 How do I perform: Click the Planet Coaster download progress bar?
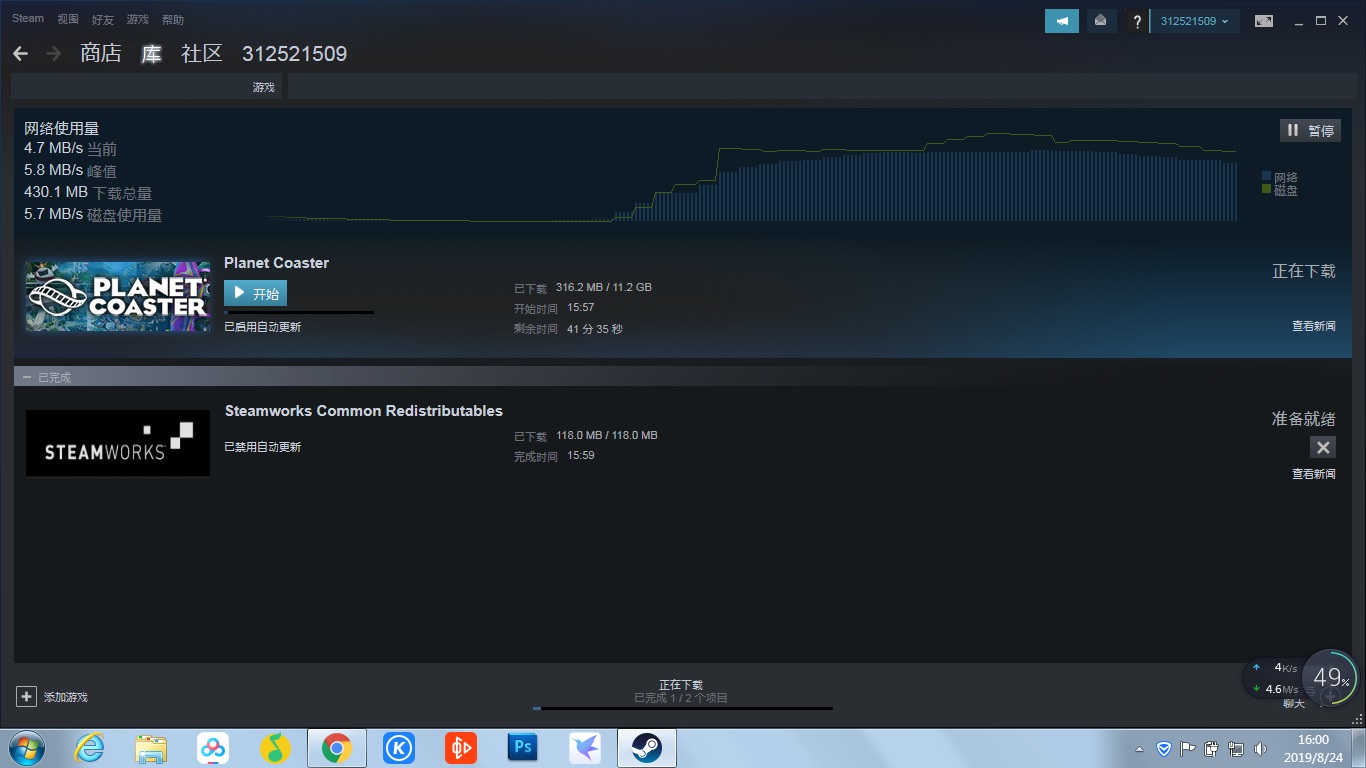(299, 312)
